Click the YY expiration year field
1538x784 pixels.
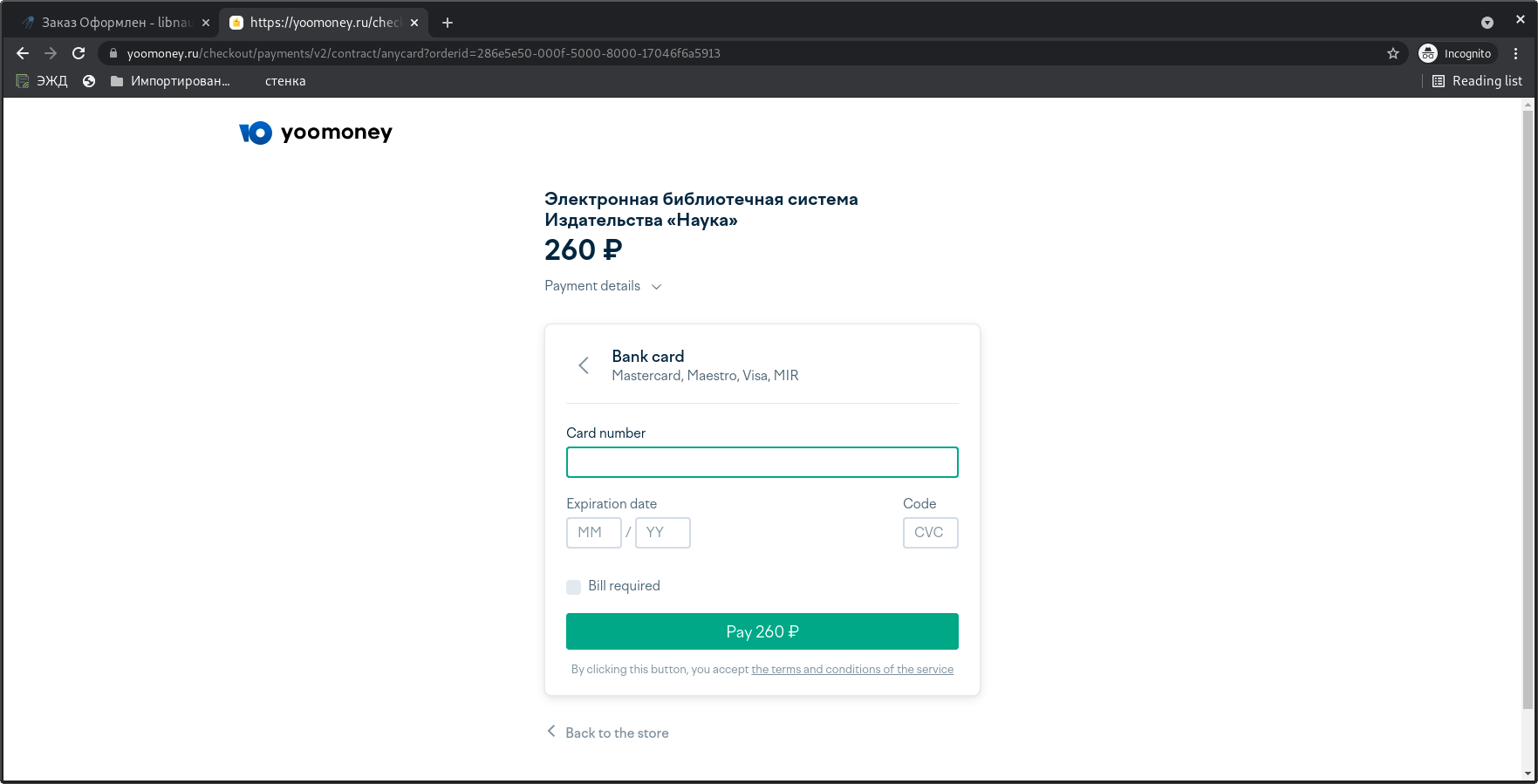point(663,533)
